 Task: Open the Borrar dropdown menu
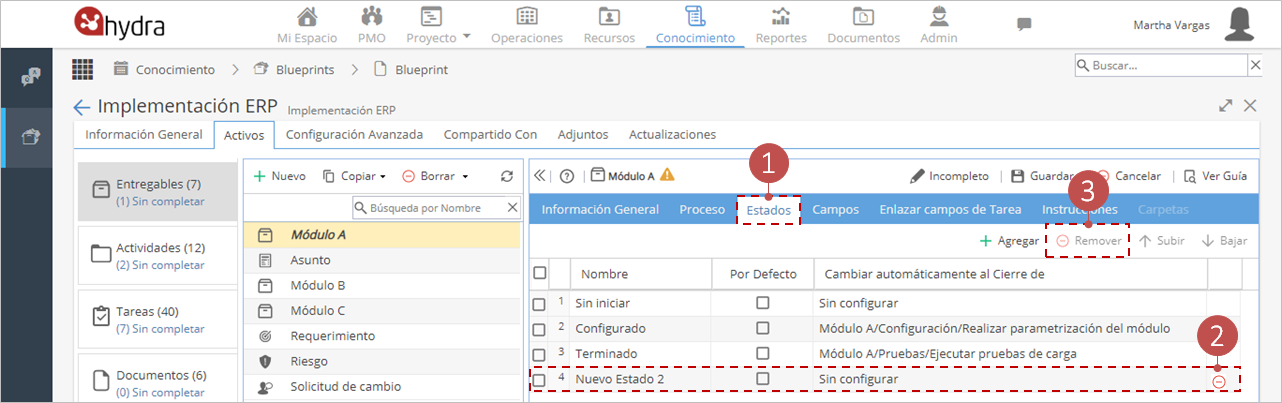435,176
